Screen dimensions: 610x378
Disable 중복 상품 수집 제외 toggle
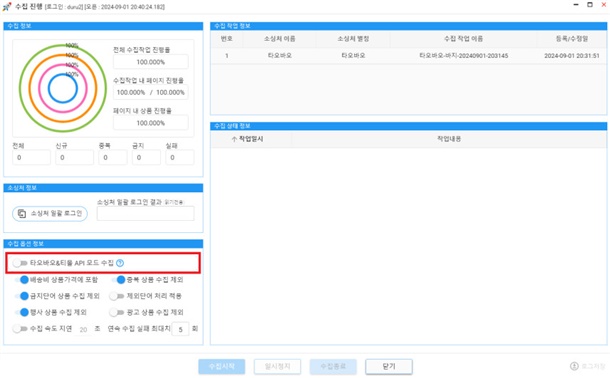click(118, 280)
